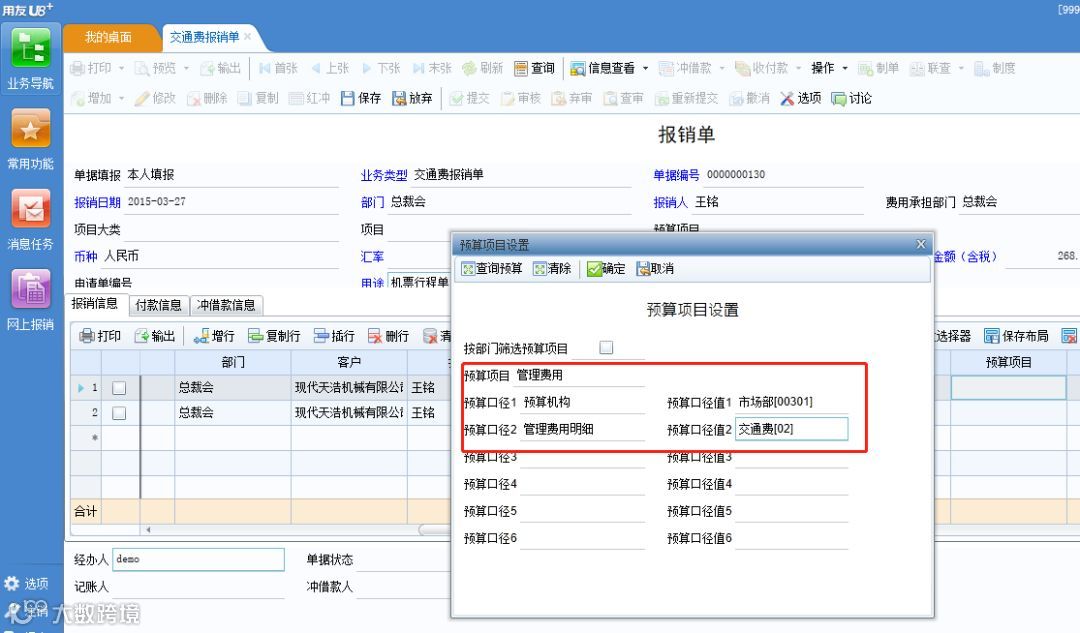Screen dimensions: 1080x633
Task: Click the 放弃 discard toolbar icon
Action: (x=412, y=98)
